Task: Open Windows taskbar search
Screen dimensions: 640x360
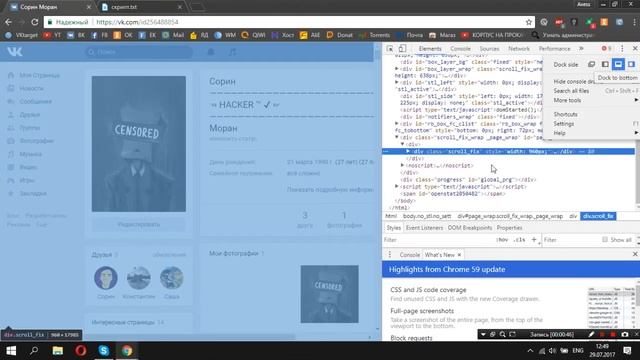Action: 34,351
